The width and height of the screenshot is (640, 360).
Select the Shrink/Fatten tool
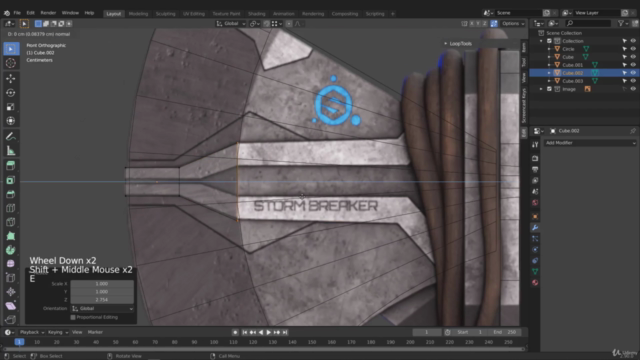tap(11, 291)
